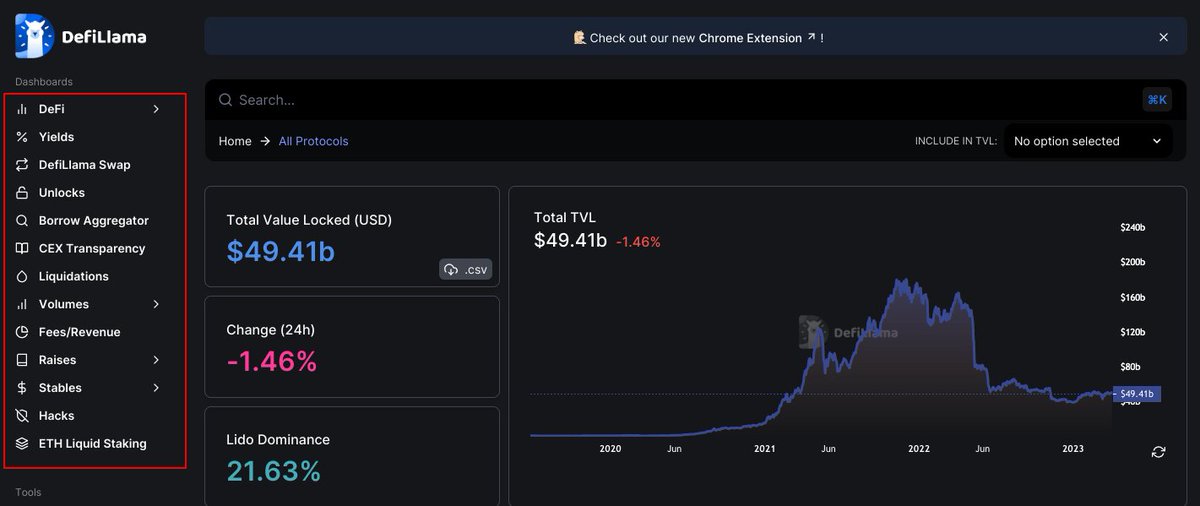Click the INCLUDE IN TVL label
The width and height of the screenshot is (1200, 506).
pos(956,142)
